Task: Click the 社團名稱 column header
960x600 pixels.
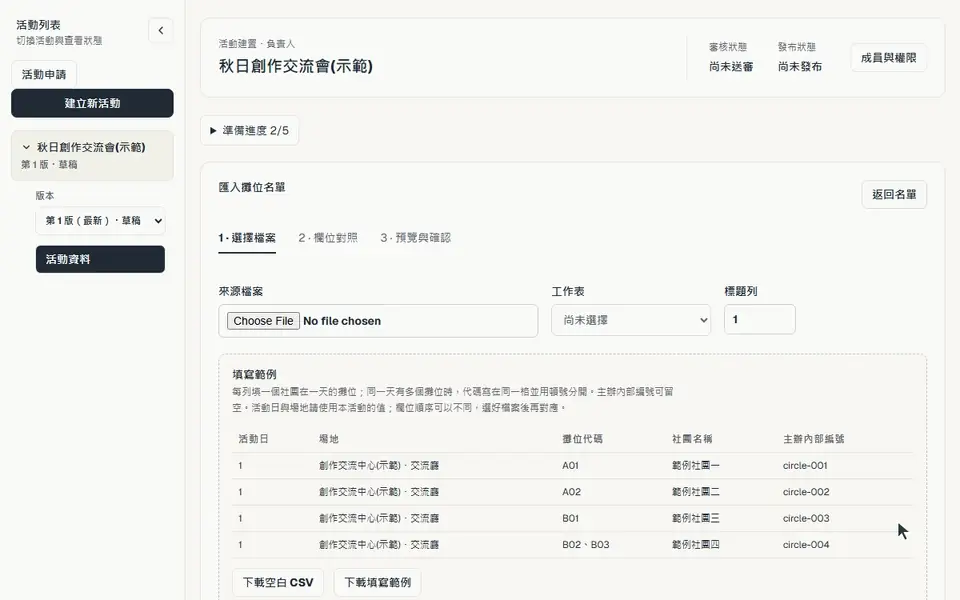Action: tap(692, 438)
